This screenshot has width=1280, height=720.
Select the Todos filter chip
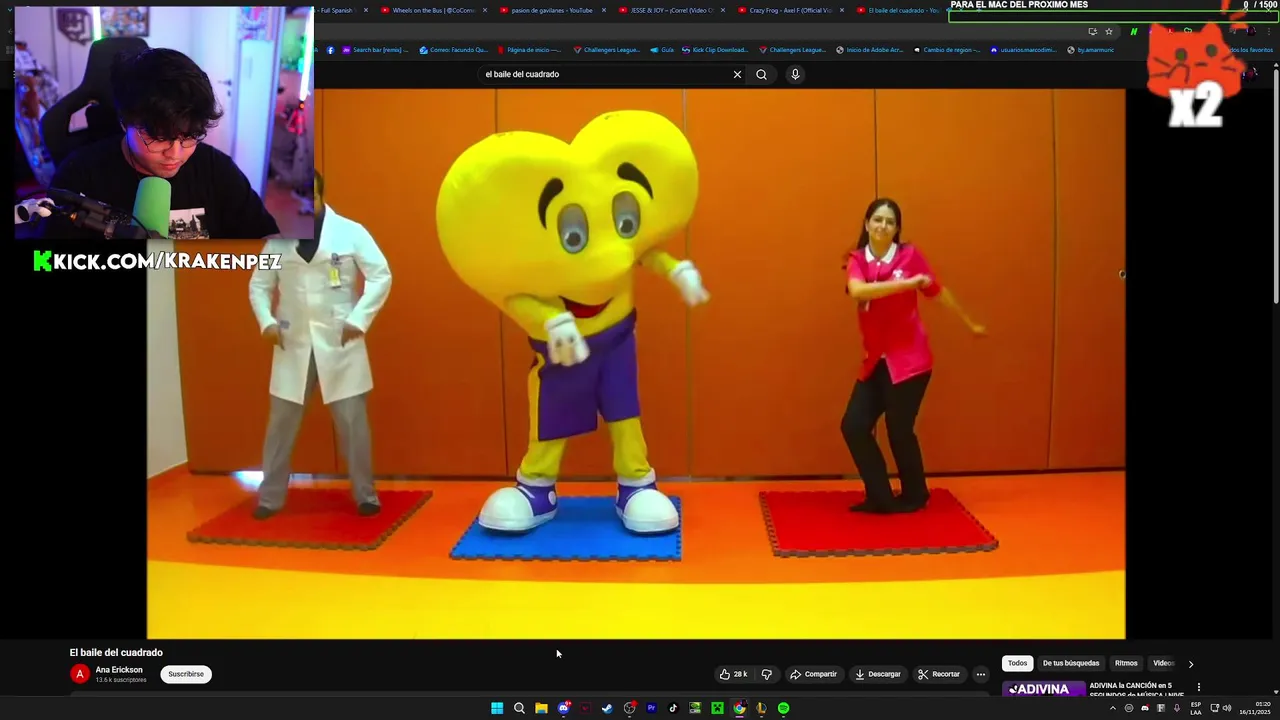click(x=1017, y=663)
